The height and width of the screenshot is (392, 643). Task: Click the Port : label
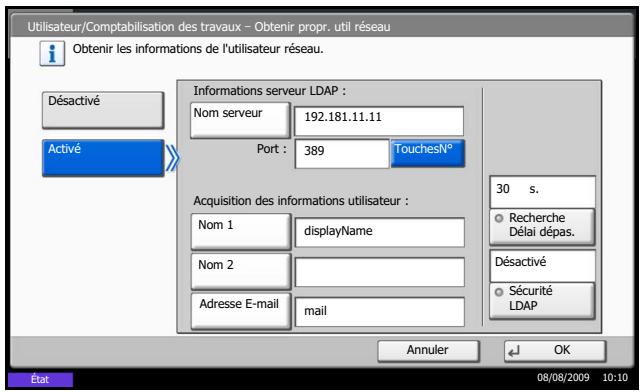[271, 149]
